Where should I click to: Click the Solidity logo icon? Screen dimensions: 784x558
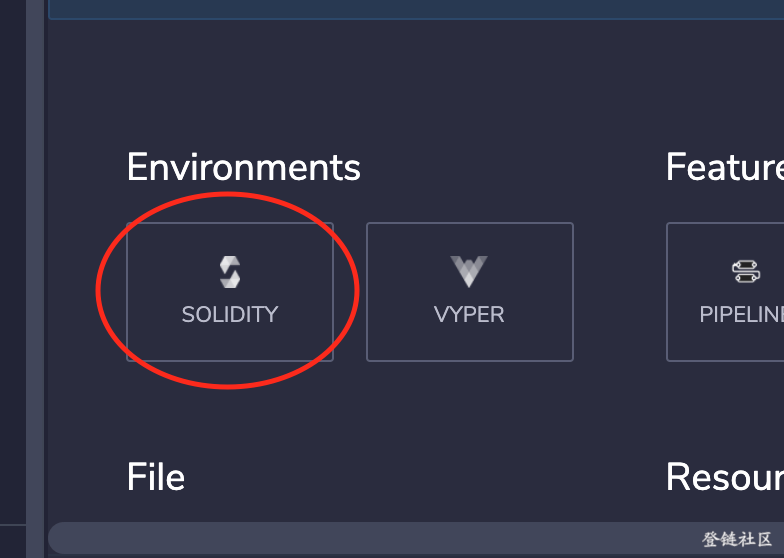230,272
